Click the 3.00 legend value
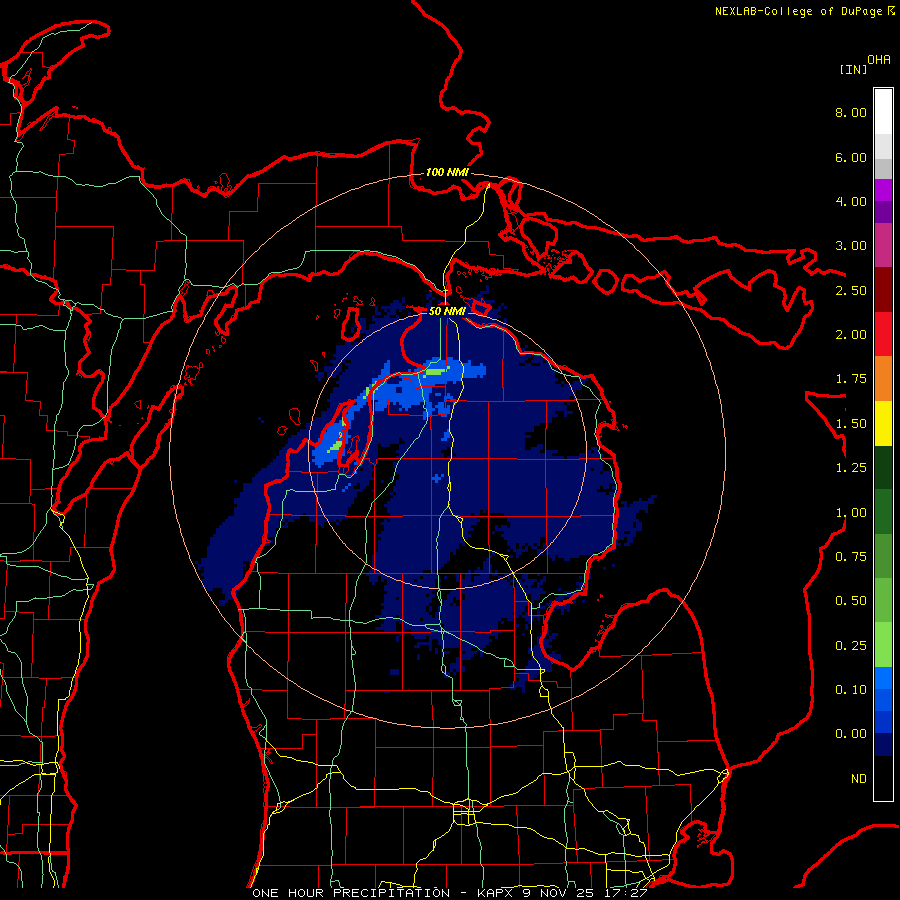The height and width of the screenshot is (900, 900). point(851,246)
